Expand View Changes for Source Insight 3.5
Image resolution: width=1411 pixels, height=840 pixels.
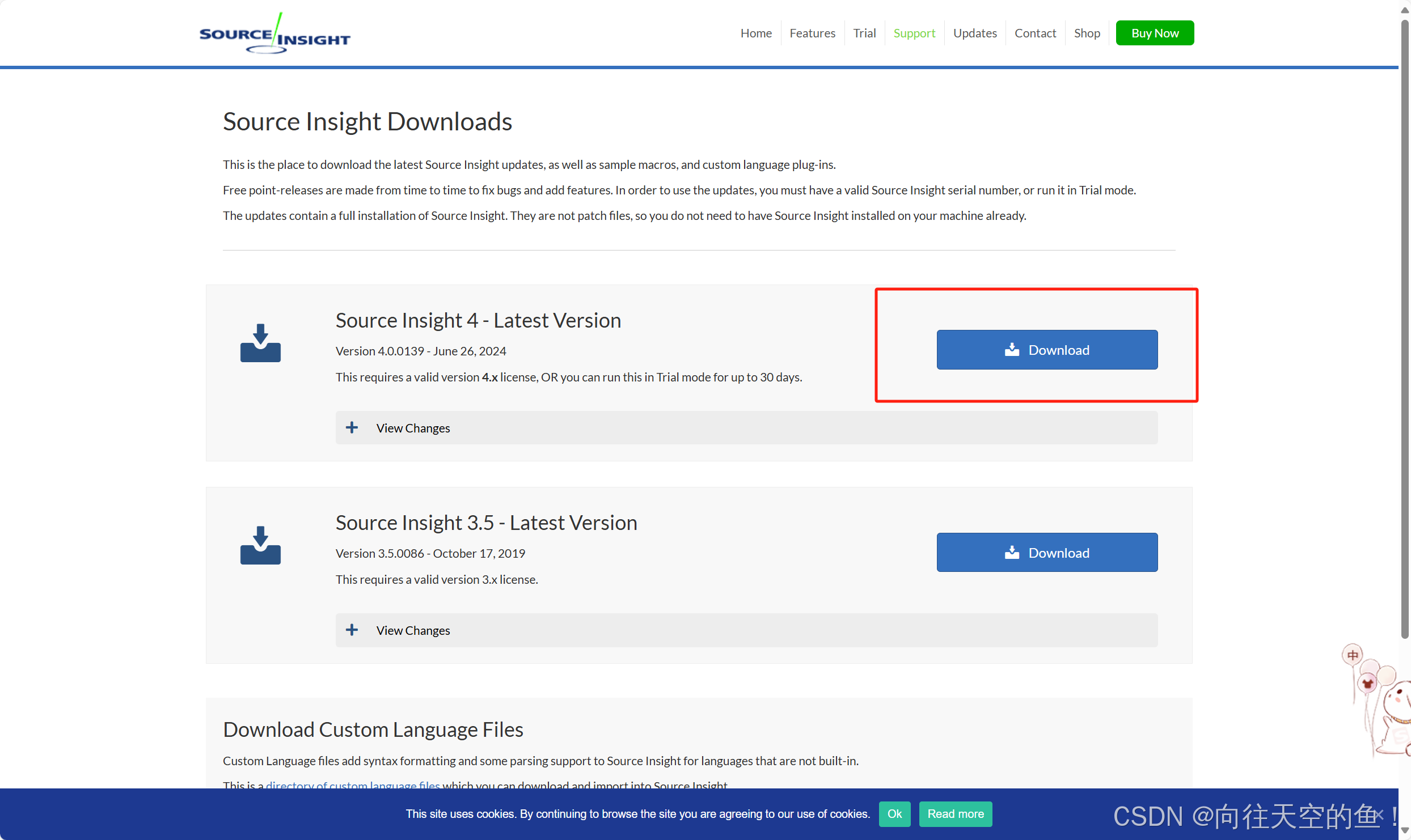pyautogui.click(x=413, y=630)
